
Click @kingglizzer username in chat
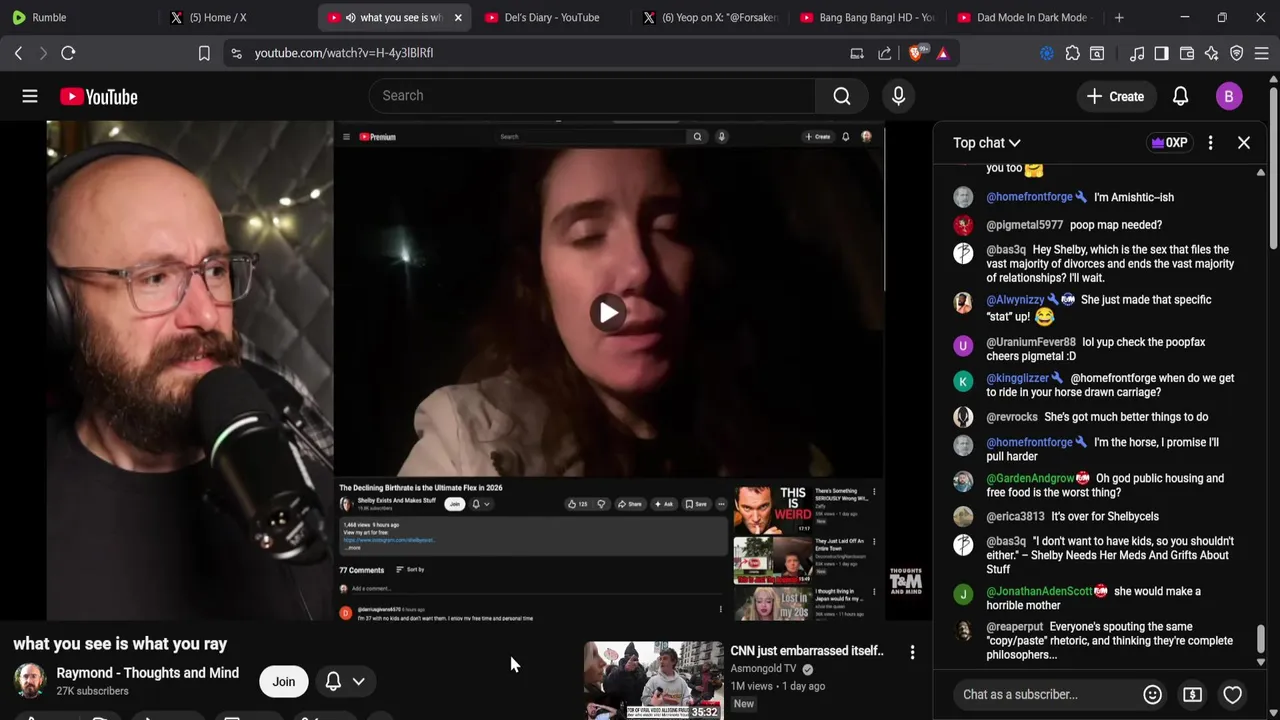pos(1017,378)
